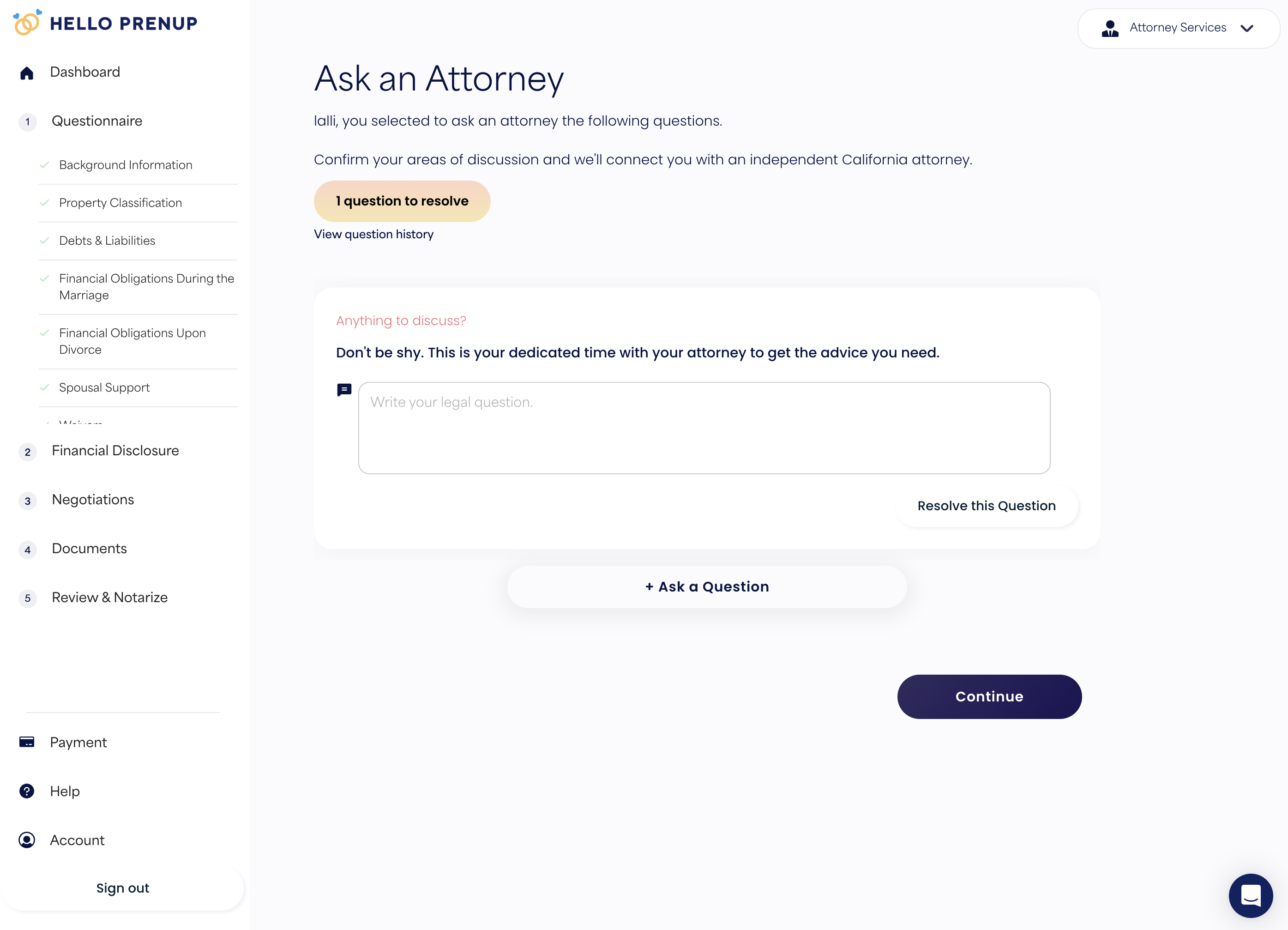Image resolution: width=1288 pixels, height=930 pixels.
Task: Go to Spousal Support section
Action: tap(104, 387)
